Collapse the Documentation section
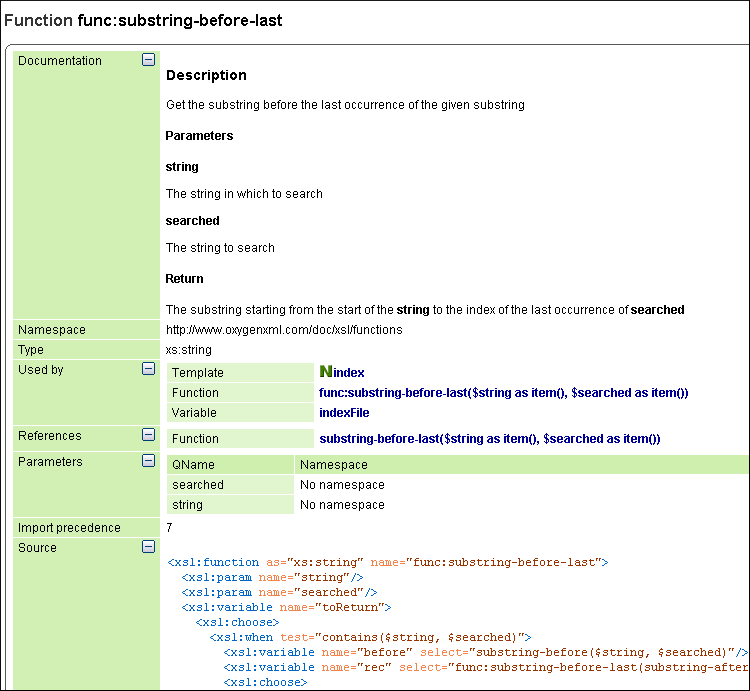 pos(149,60)
